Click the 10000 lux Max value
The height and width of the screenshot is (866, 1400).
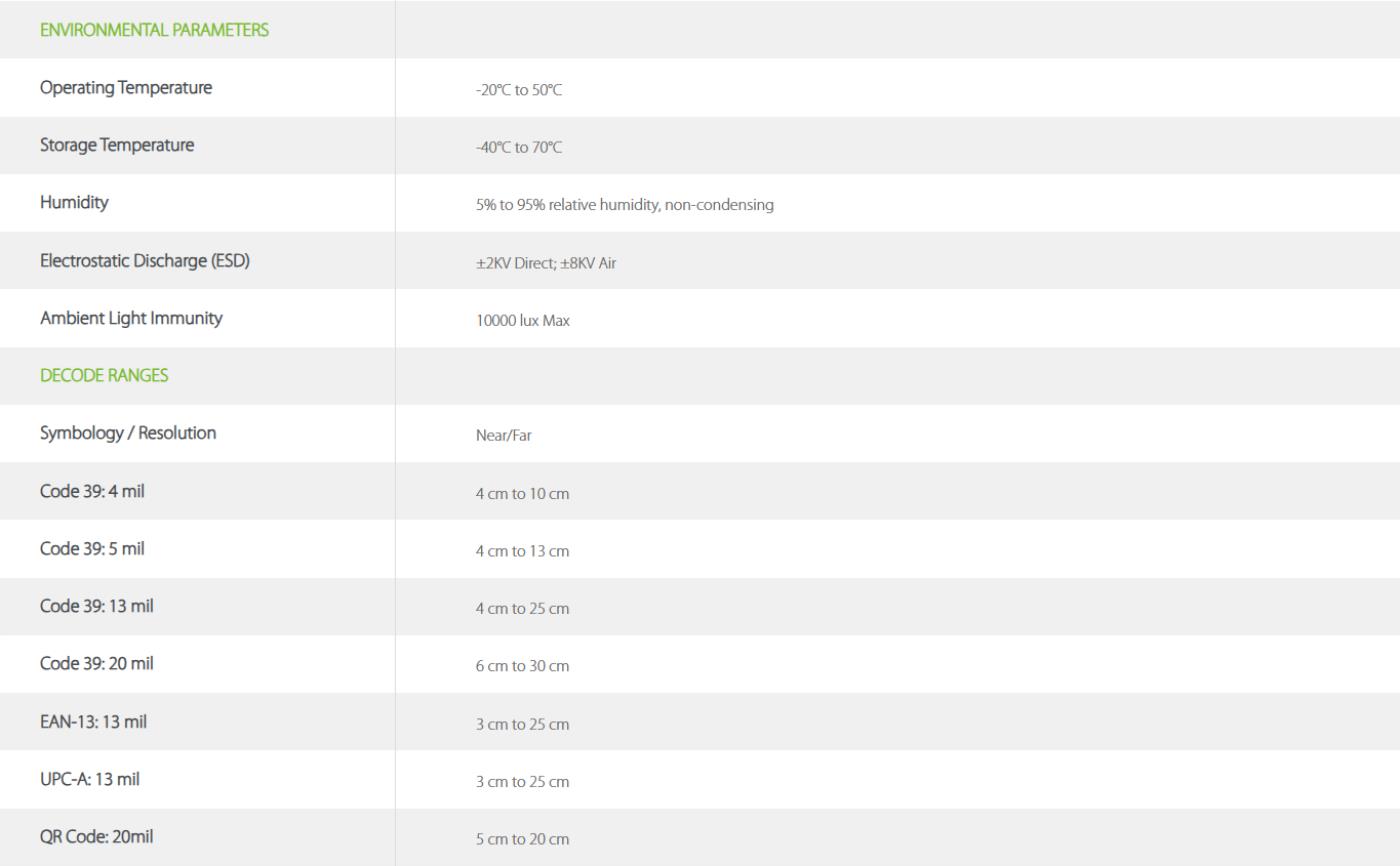click(523, 321)
